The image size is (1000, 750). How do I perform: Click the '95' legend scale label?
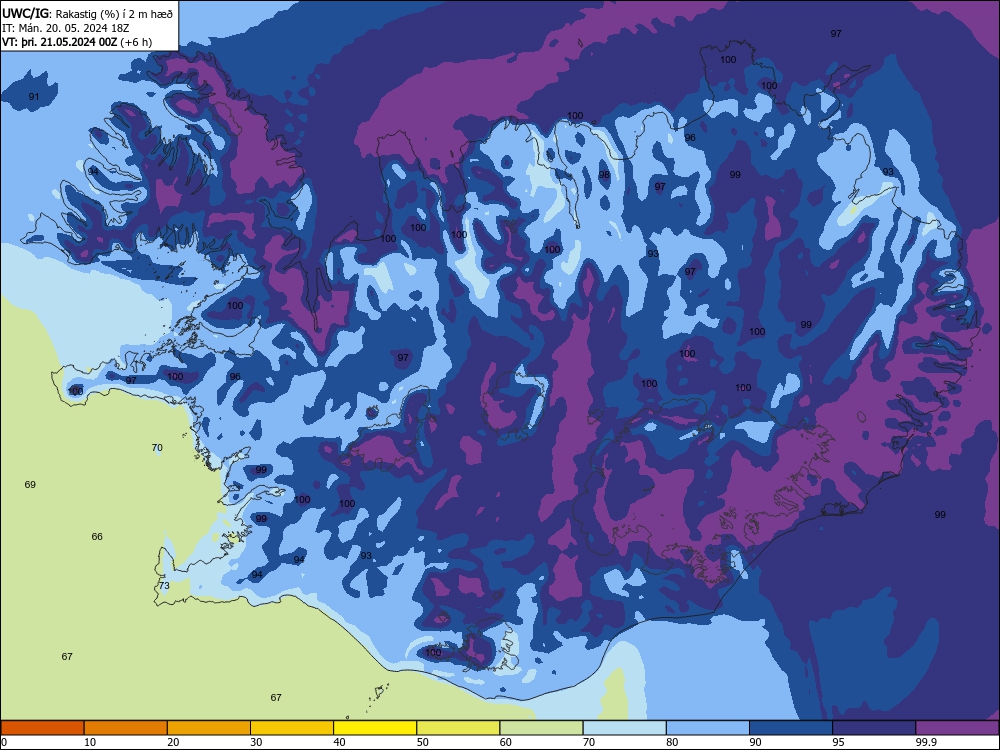click(839, 742)
